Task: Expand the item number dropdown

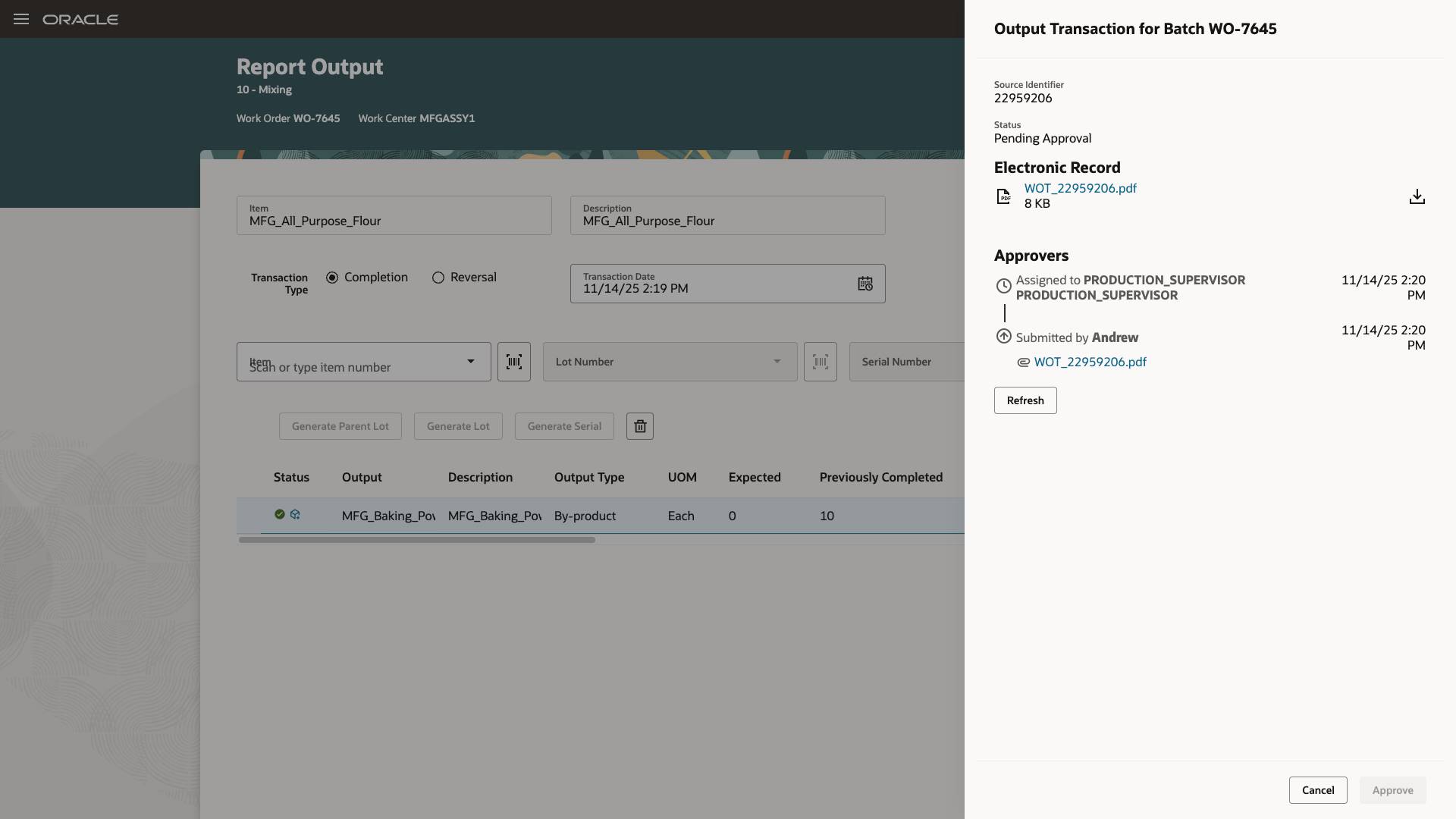Action: click(x=470, y=362)
